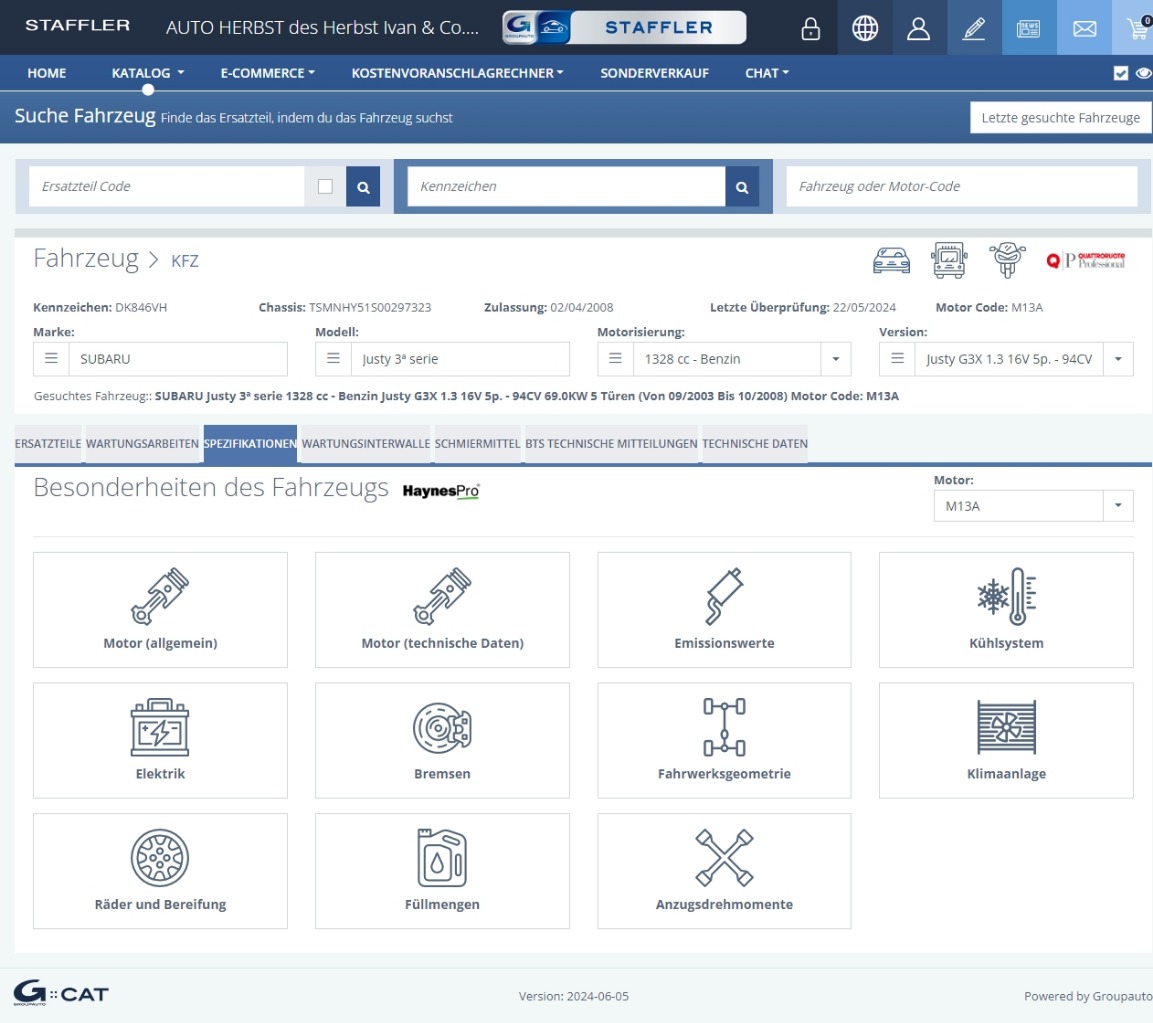Viewport: 1153px width, 1023px height.
Task: Open the Motorisierung dropdown arrow
Action: [x=836, y=359]
